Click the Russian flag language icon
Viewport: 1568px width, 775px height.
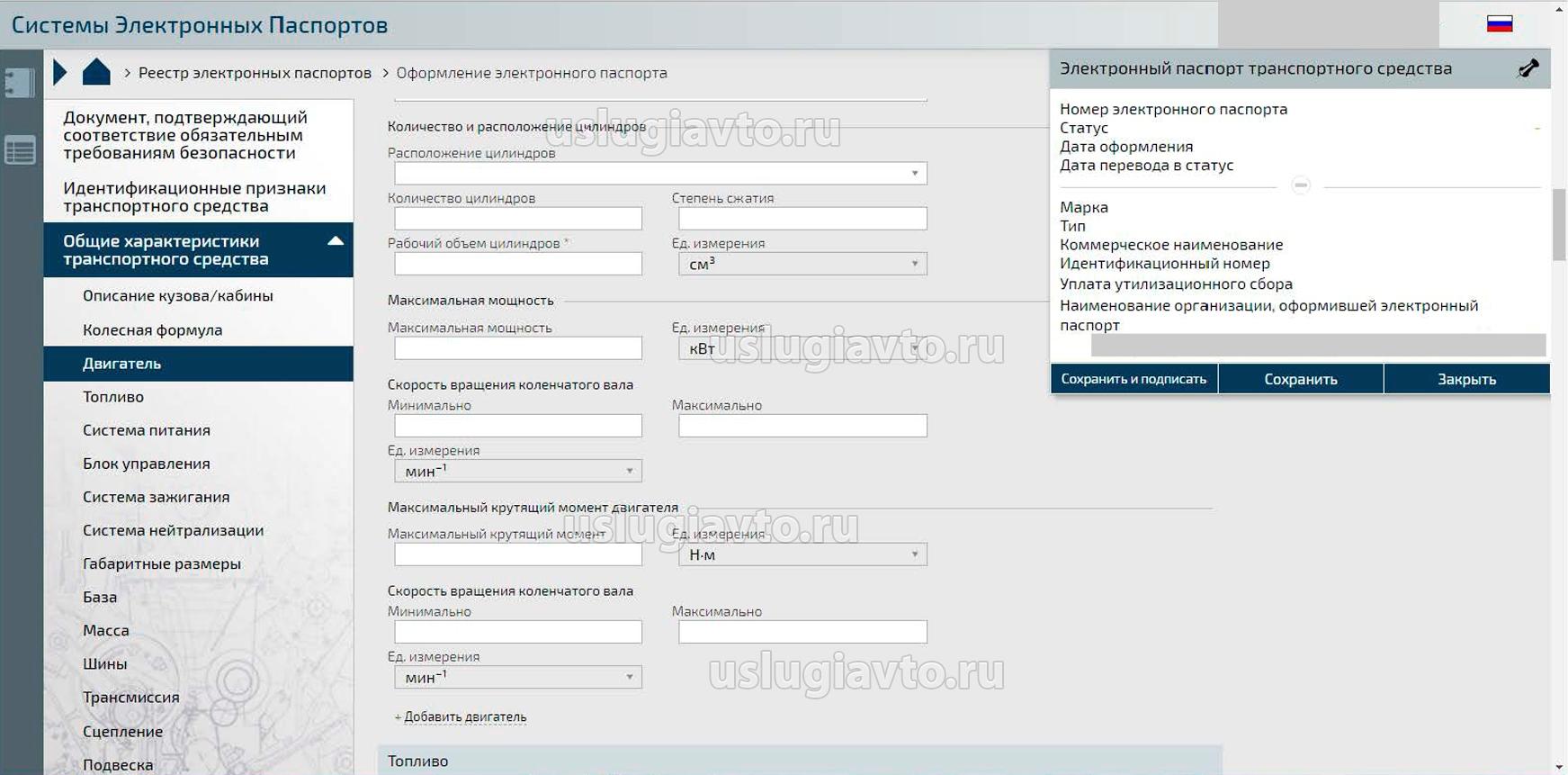tap(1499, 24)
